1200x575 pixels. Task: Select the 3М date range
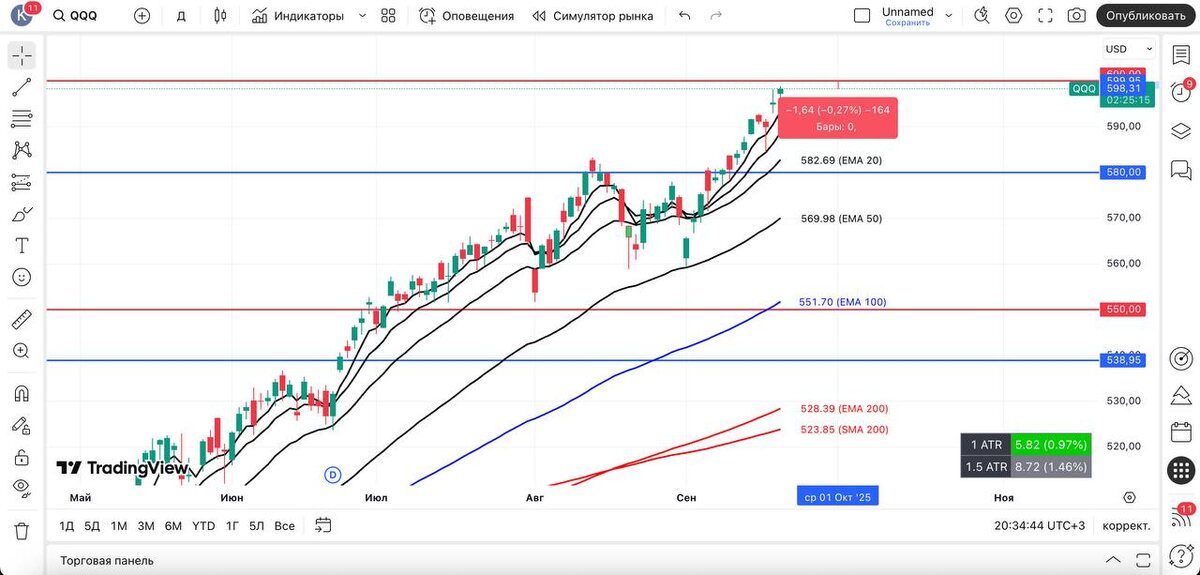click(146, 525)
